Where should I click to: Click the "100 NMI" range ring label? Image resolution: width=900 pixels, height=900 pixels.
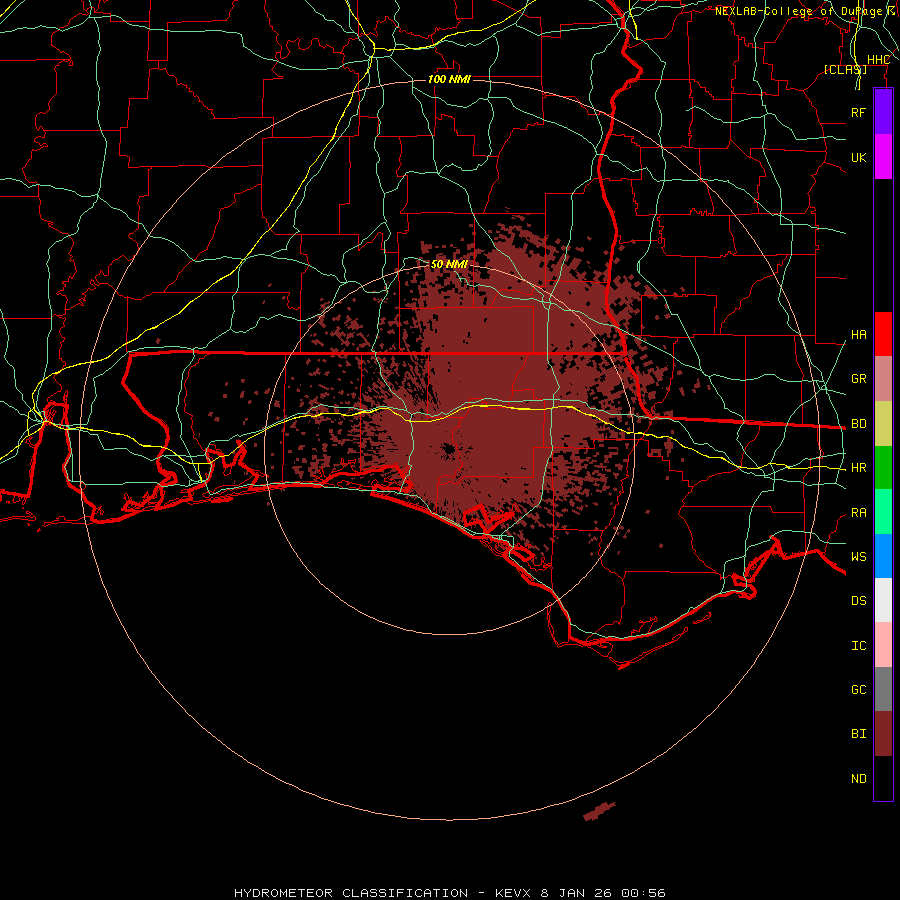[449, 79]
